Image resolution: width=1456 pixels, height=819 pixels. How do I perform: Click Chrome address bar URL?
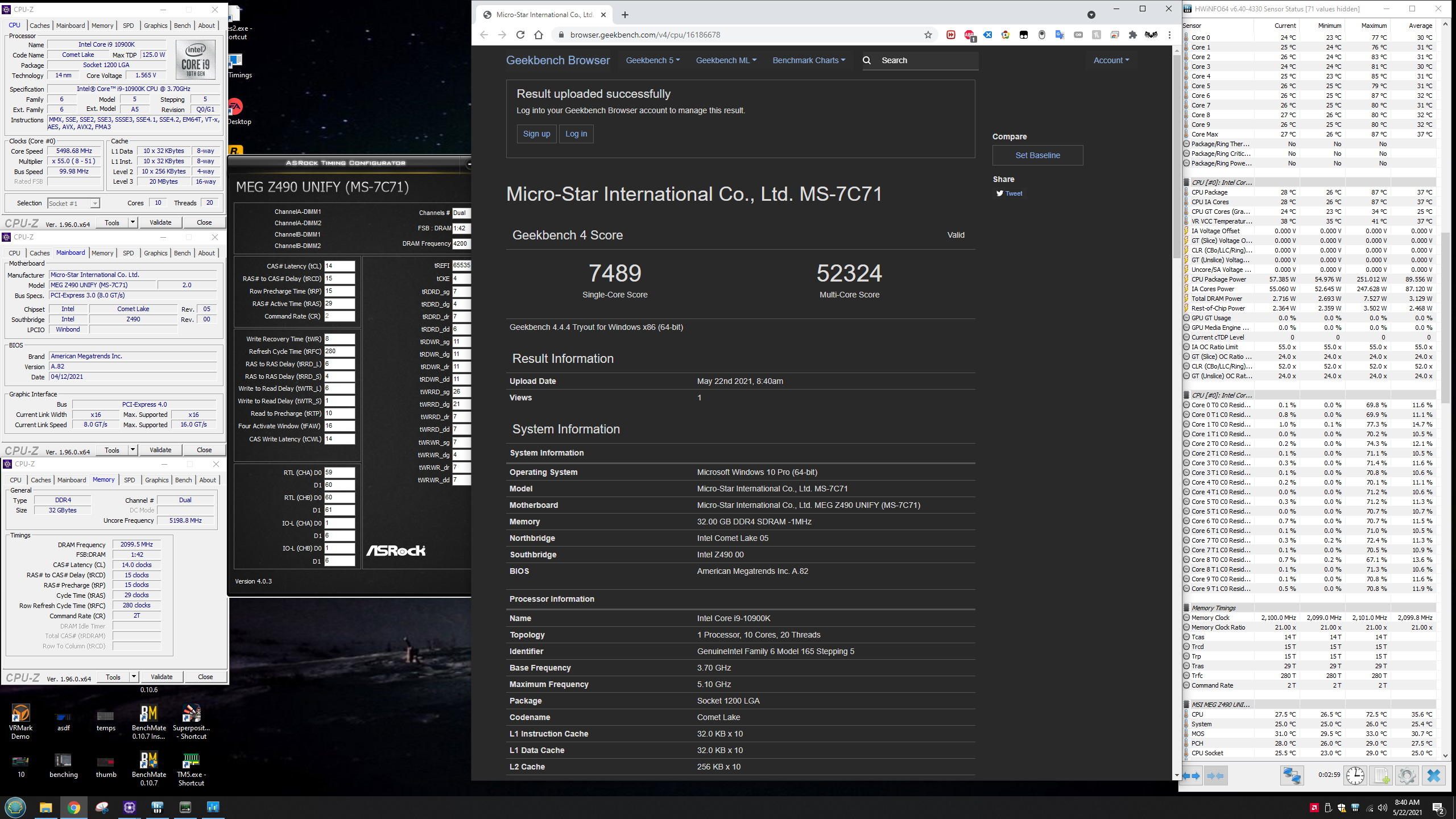645,35
